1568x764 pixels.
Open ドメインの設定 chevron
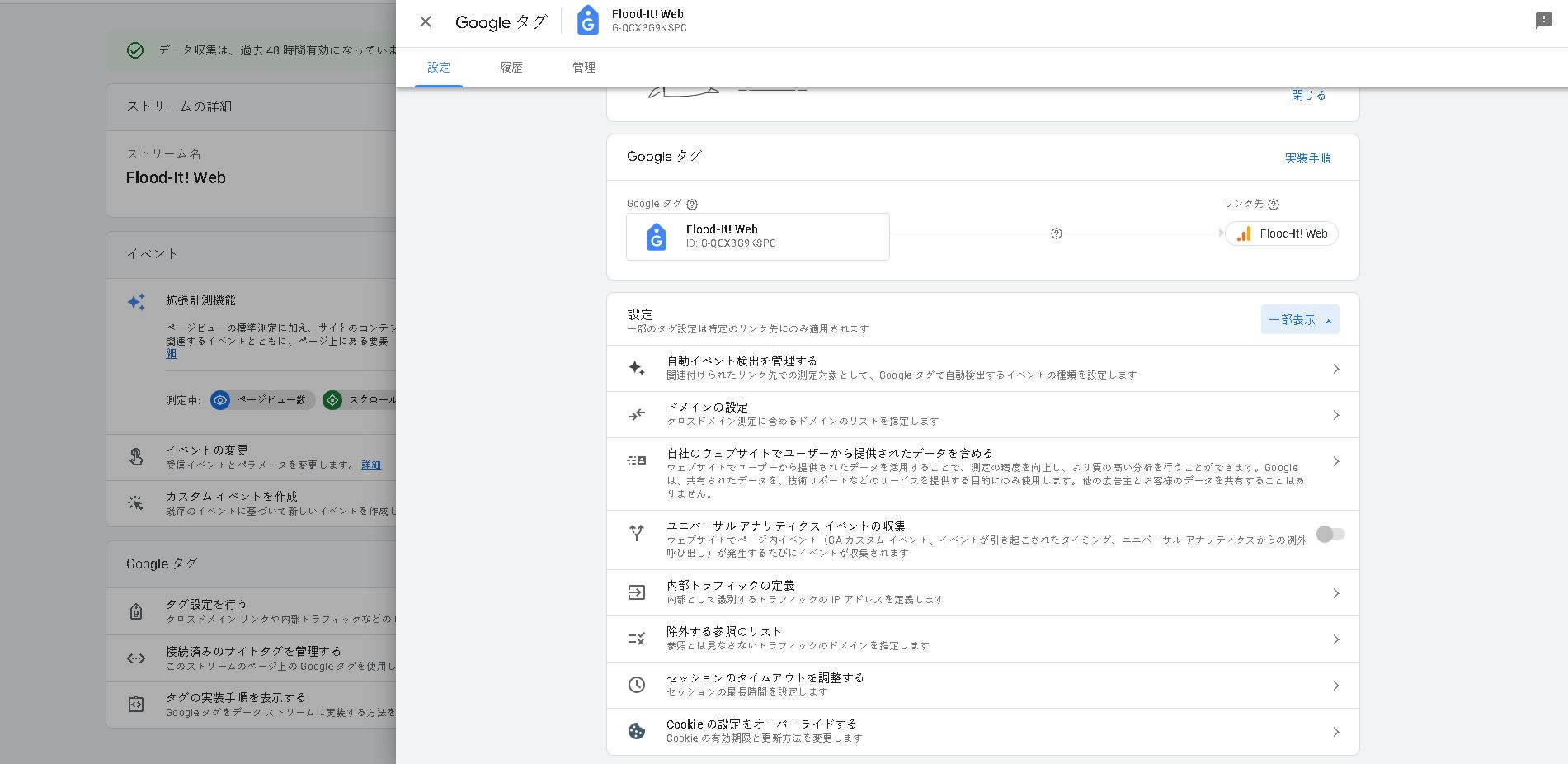(x=1336, y=415)
